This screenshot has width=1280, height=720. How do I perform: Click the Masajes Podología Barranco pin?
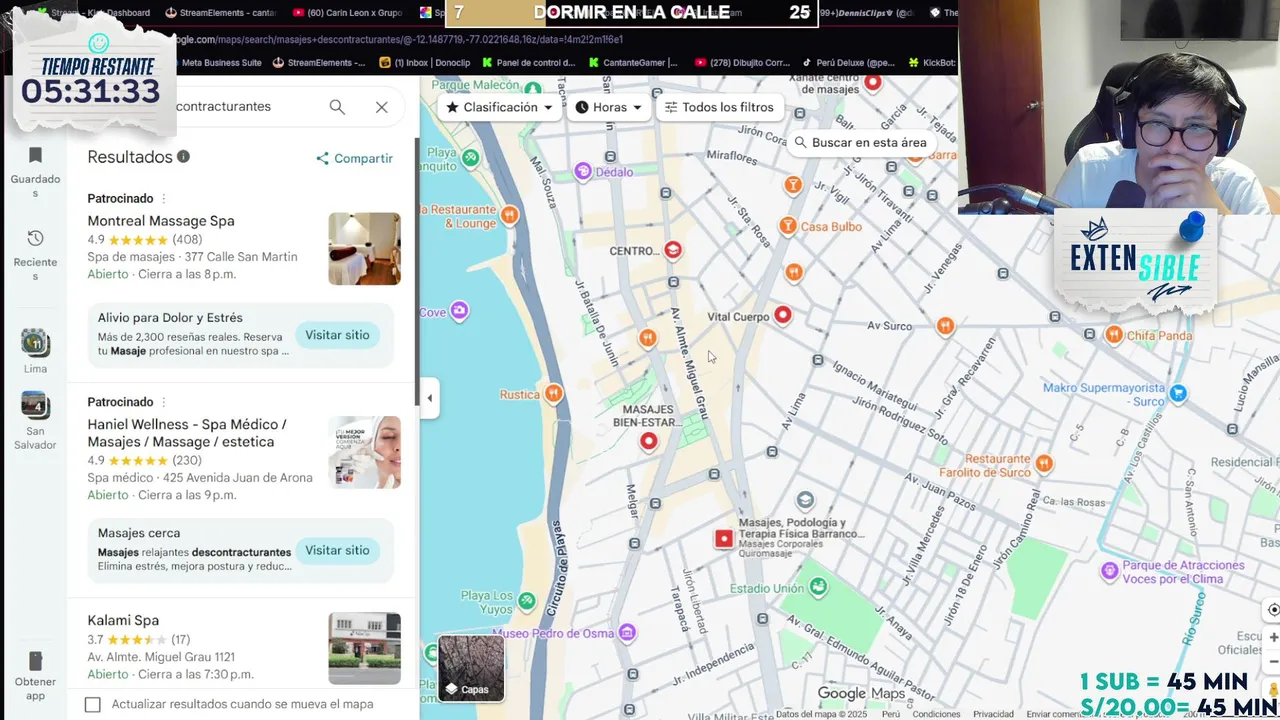(x=724, y=539)
